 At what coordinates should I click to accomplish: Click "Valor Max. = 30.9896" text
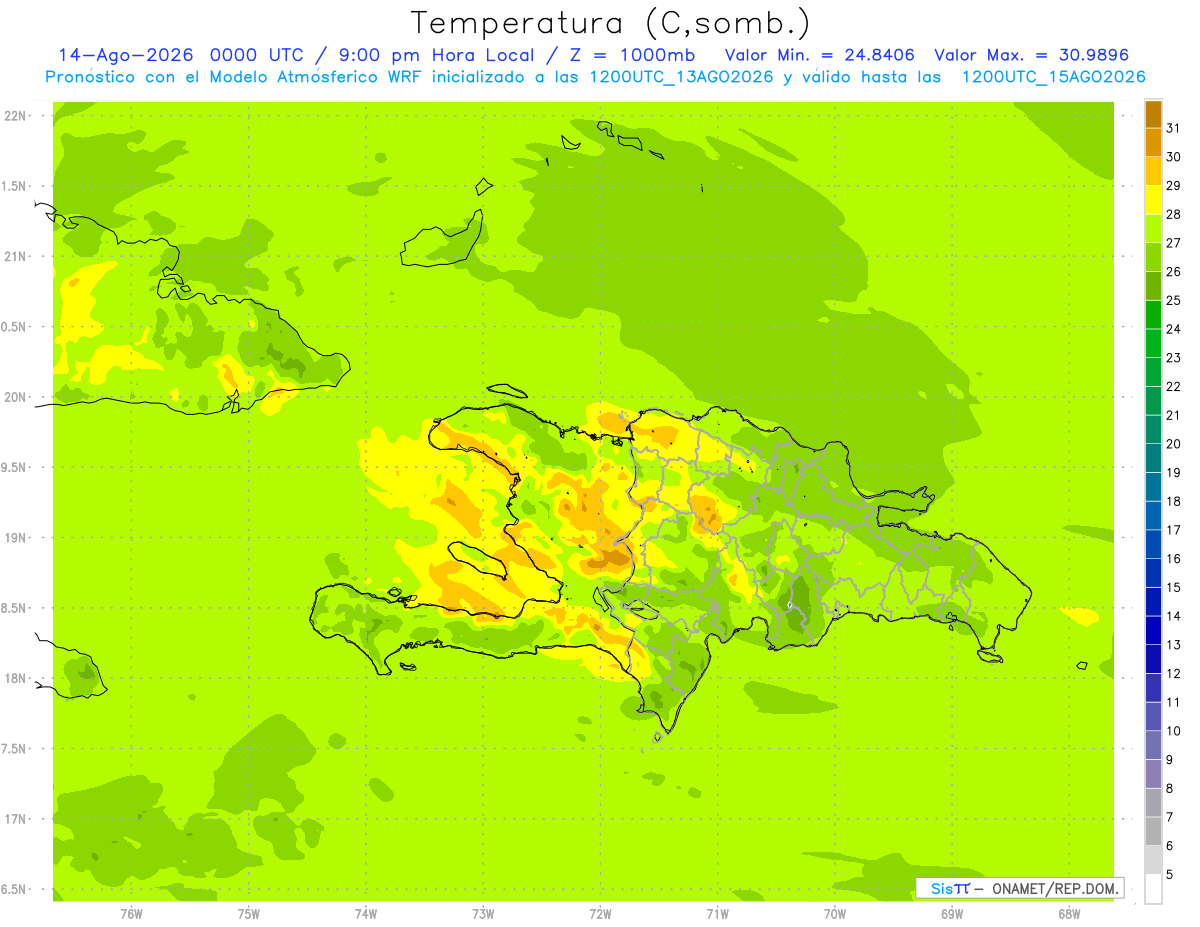[x=1031, y=55]
